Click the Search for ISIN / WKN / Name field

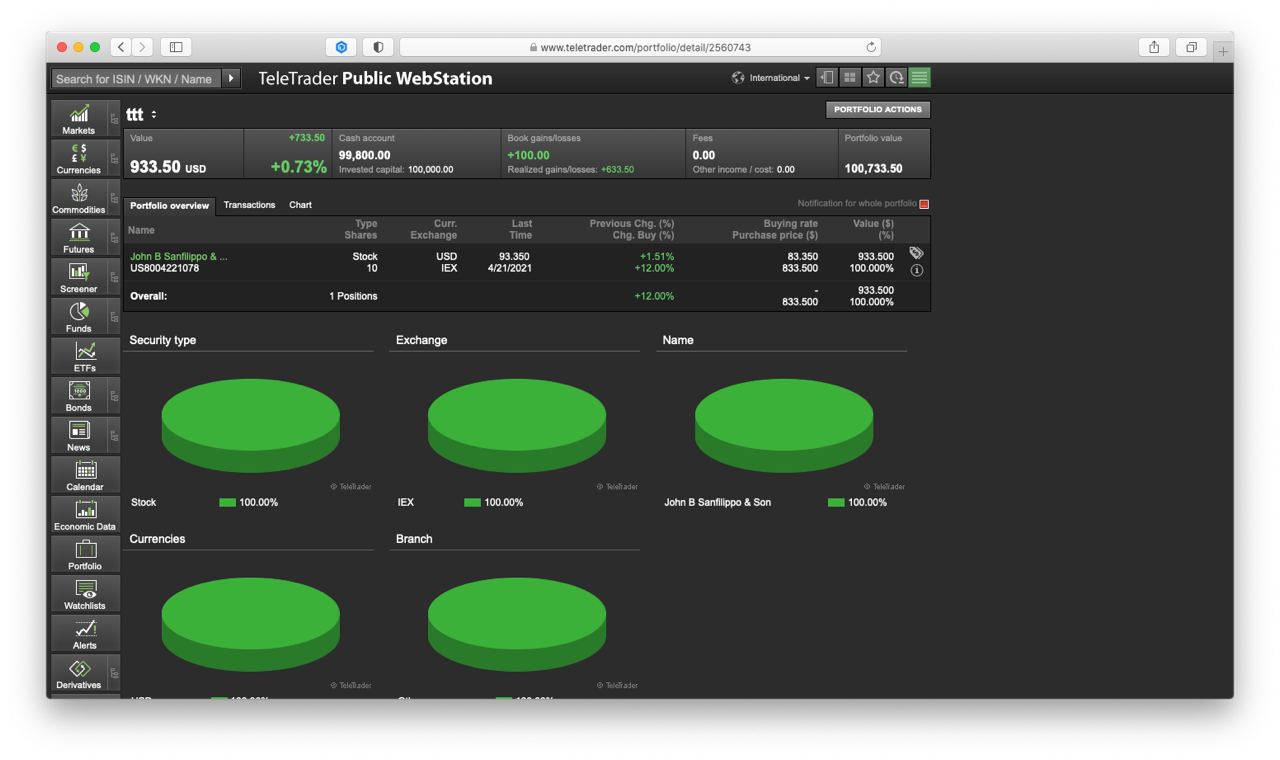(x=134, y=78)
